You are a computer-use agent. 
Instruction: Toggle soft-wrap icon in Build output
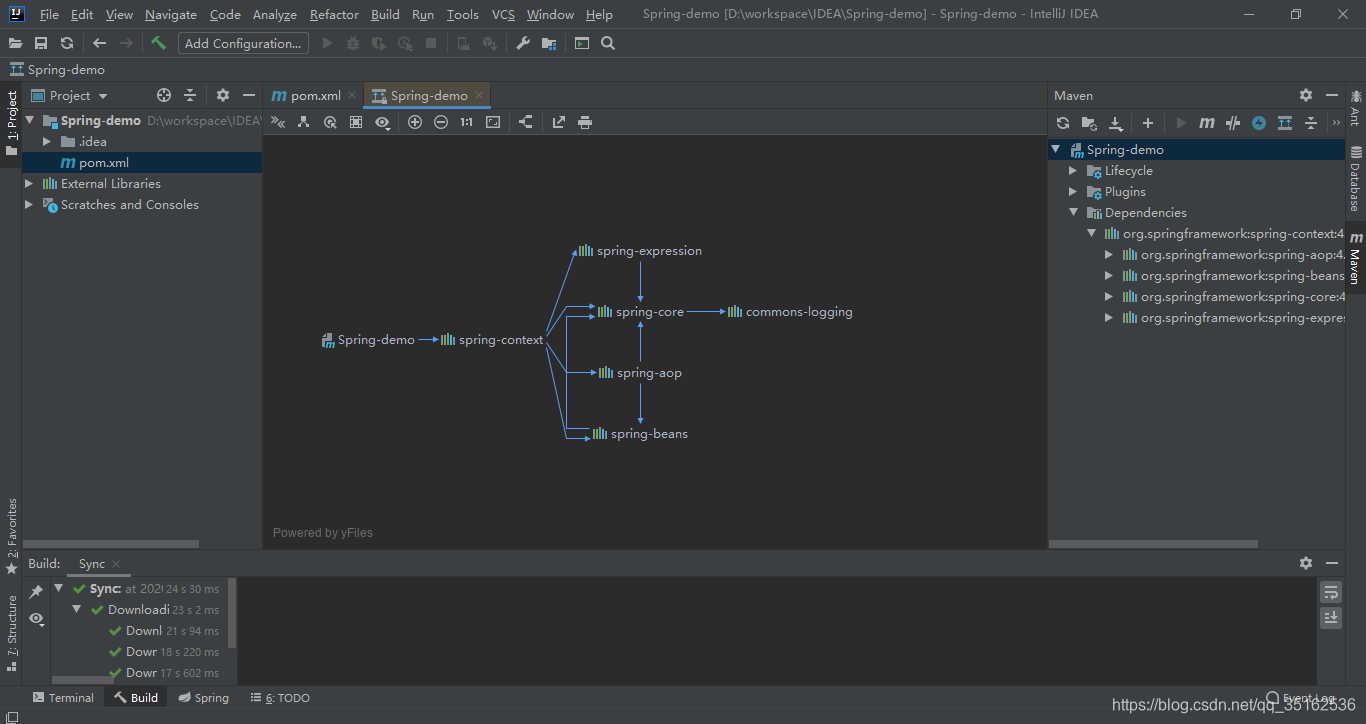tap(1331, 592)
